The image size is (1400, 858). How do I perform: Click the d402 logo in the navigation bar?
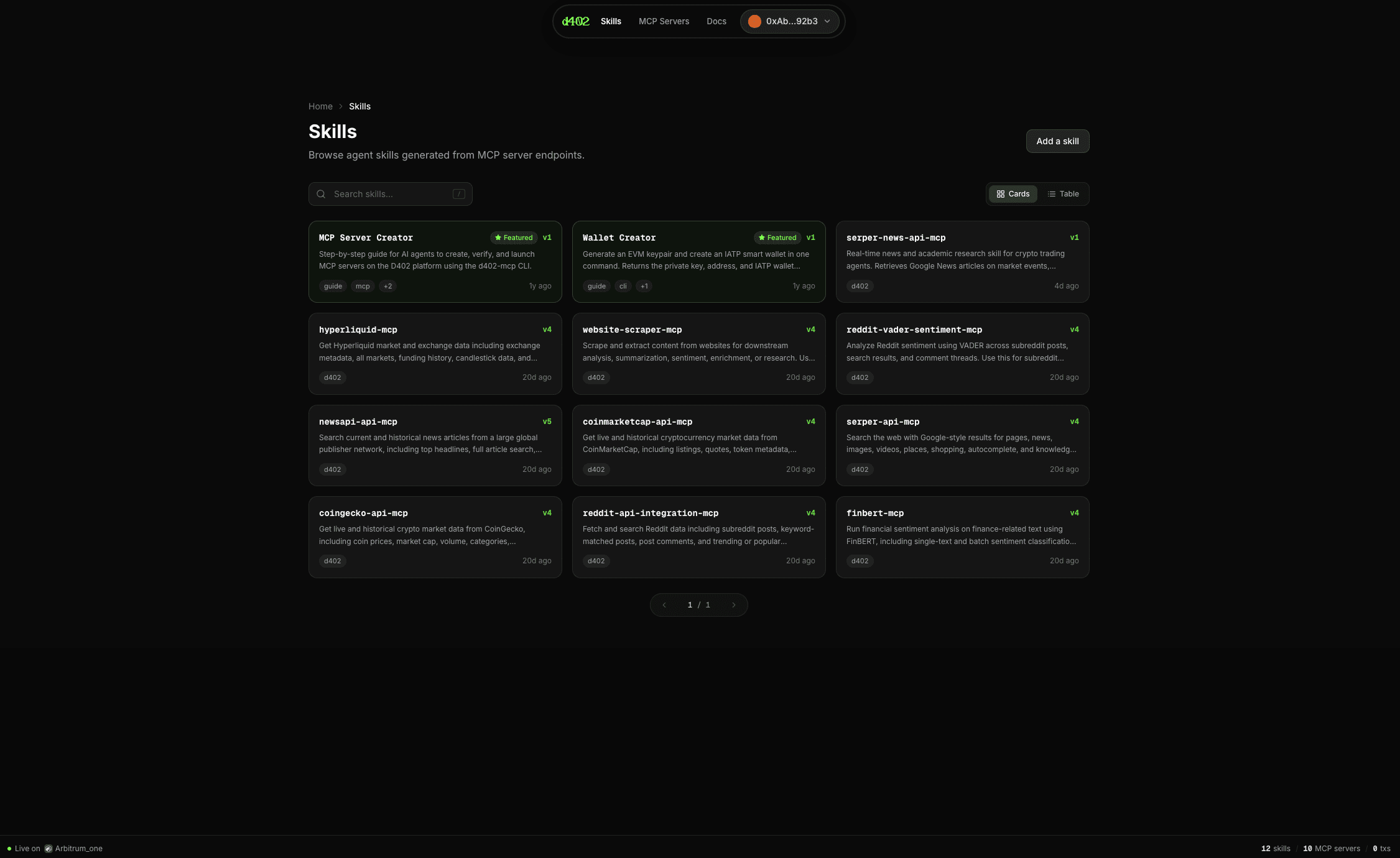click(x=575, y=21)
